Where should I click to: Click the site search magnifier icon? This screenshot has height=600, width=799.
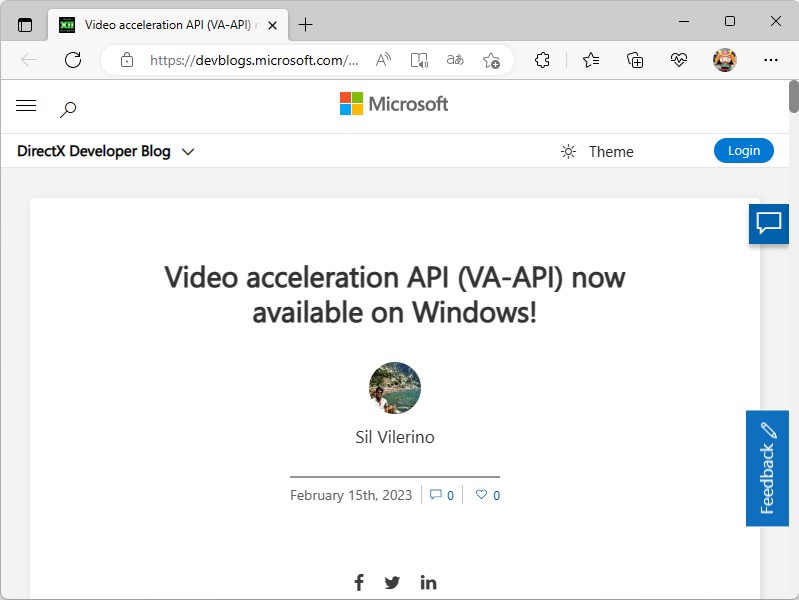coord(68,109)
